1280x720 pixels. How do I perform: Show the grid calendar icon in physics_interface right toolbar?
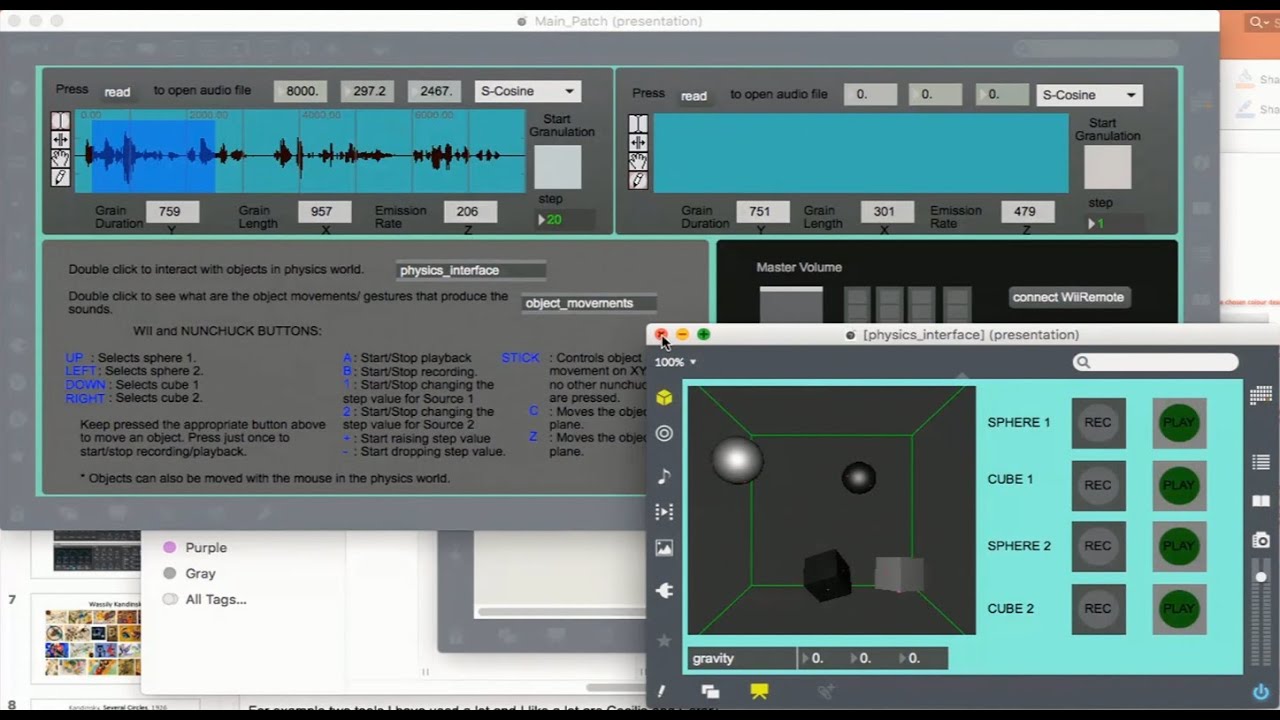click(1261, 396)
